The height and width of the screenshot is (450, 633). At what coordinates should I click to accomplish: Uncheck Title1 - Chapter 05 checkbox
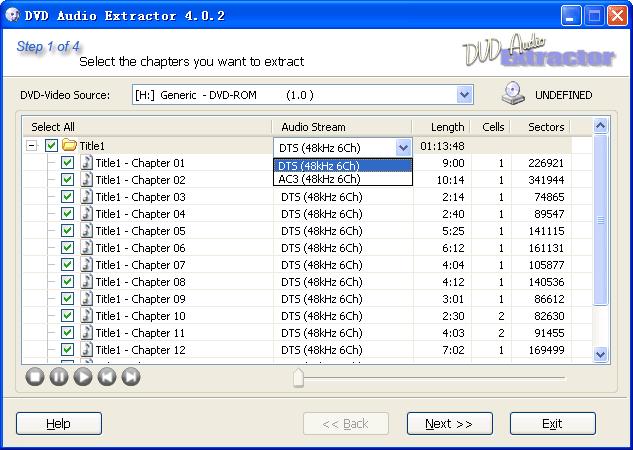[67, 230]
